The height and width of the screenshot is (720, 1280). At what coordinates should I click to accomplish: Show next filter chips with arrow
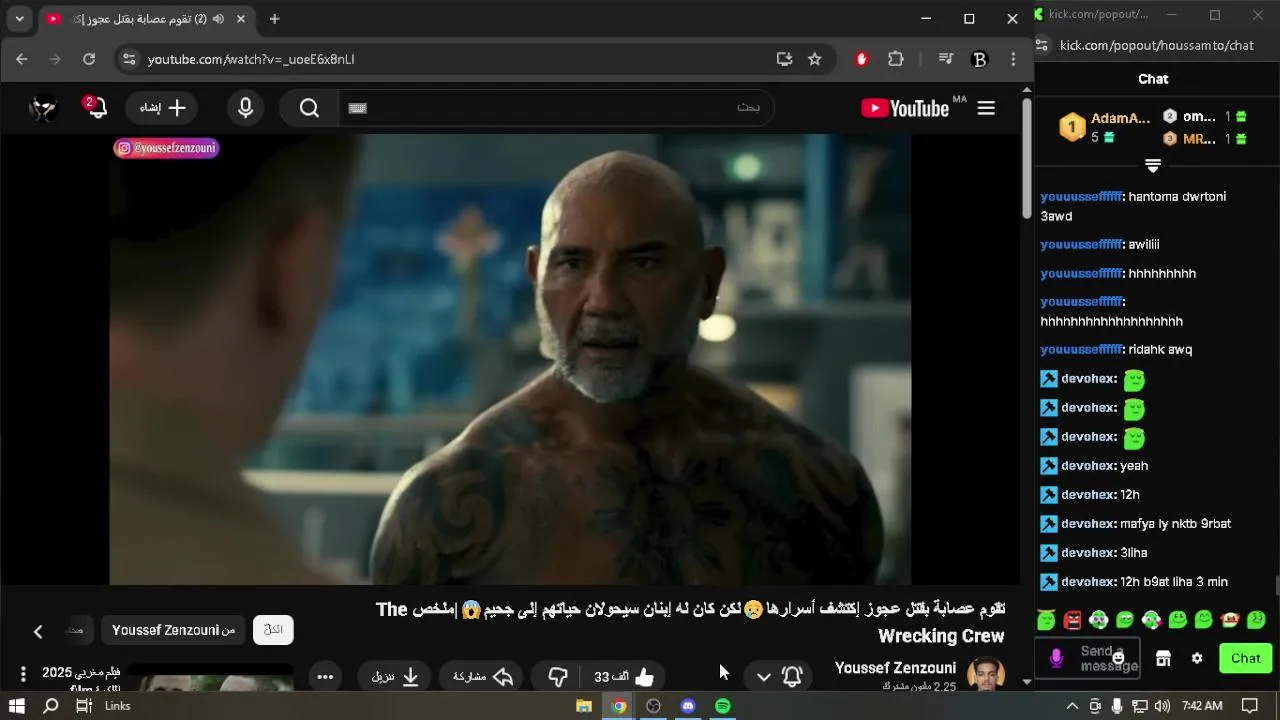tap(38, 631)
